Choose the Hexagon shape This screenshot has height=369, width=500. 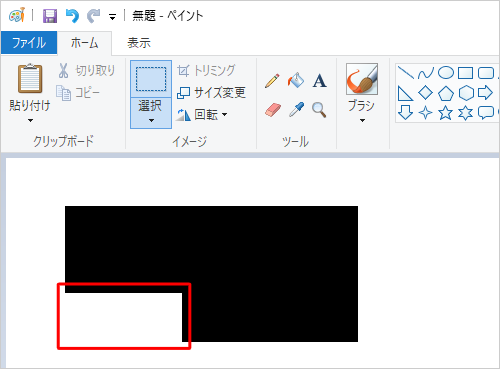tap(466, 93)
